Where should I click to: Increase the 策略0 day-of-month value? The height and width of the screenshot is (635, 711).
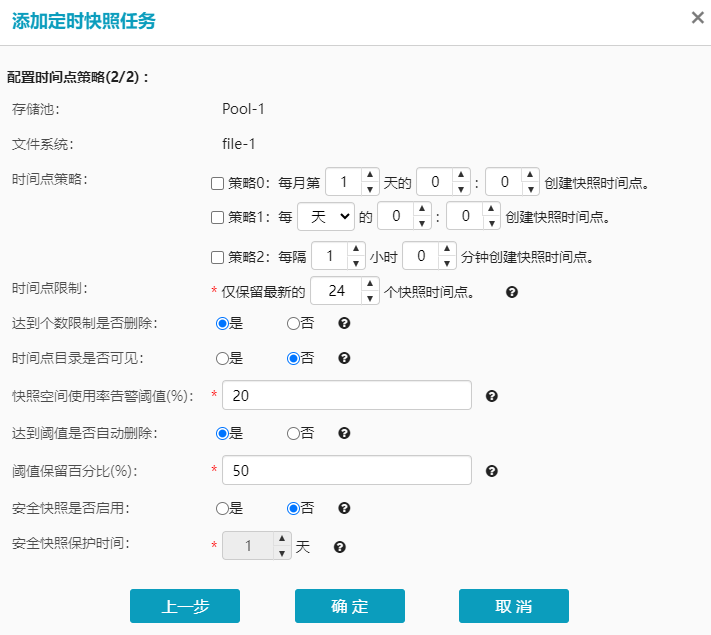click(x=369, y=176)
